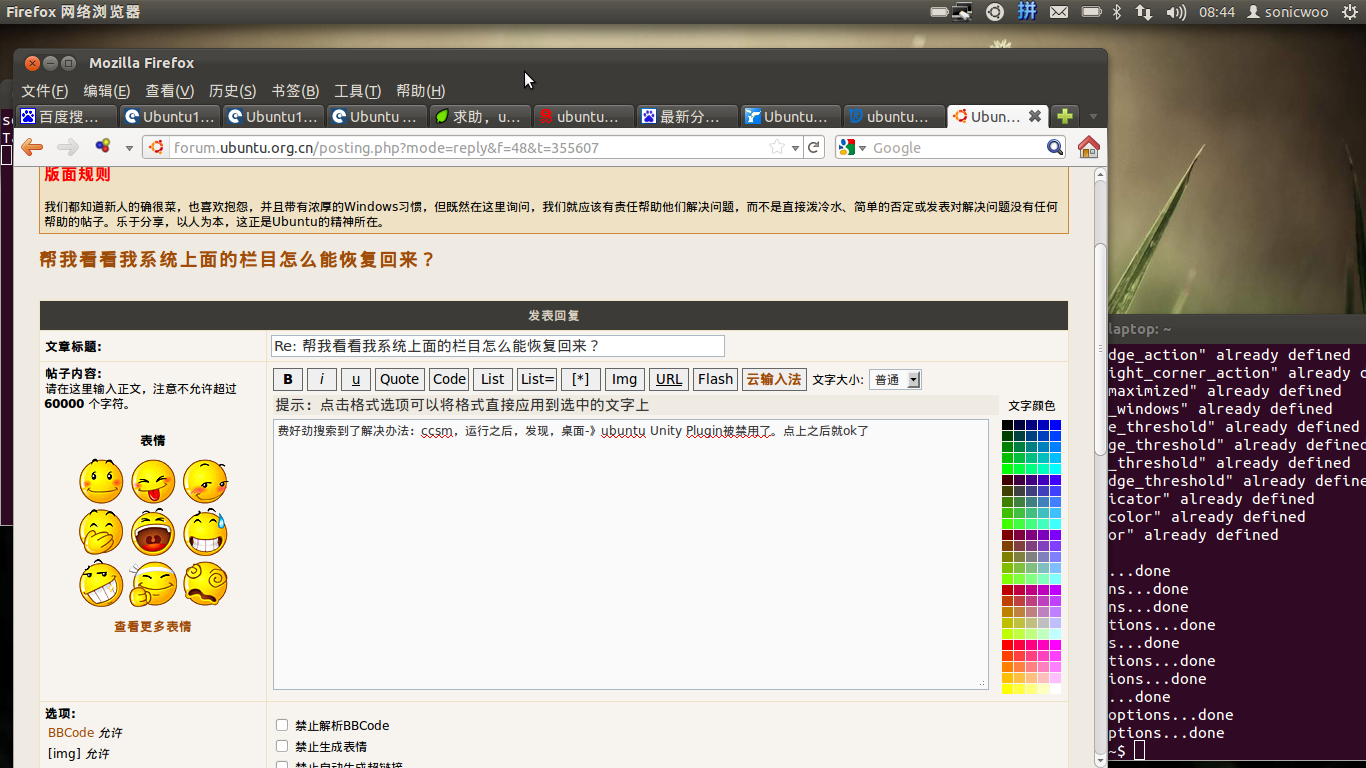Click the List= button

[538, 379]
